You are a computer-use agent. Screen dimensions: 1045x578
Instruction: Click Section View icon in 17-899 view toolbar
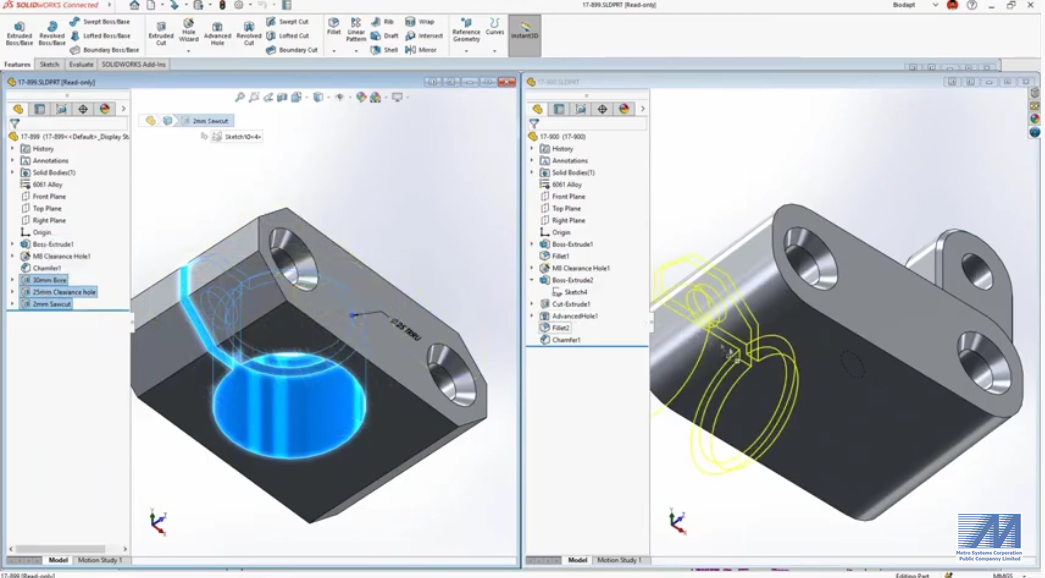[282, 97]
